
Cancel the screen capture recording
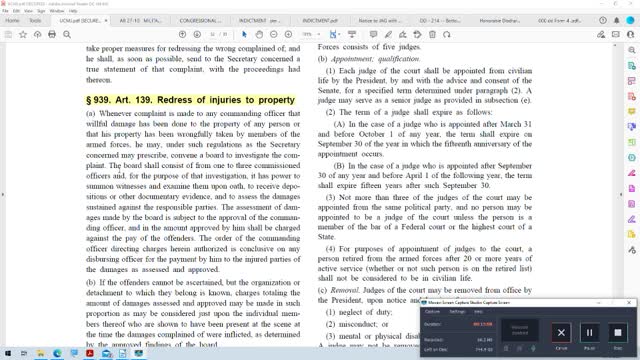pos(561,333)
